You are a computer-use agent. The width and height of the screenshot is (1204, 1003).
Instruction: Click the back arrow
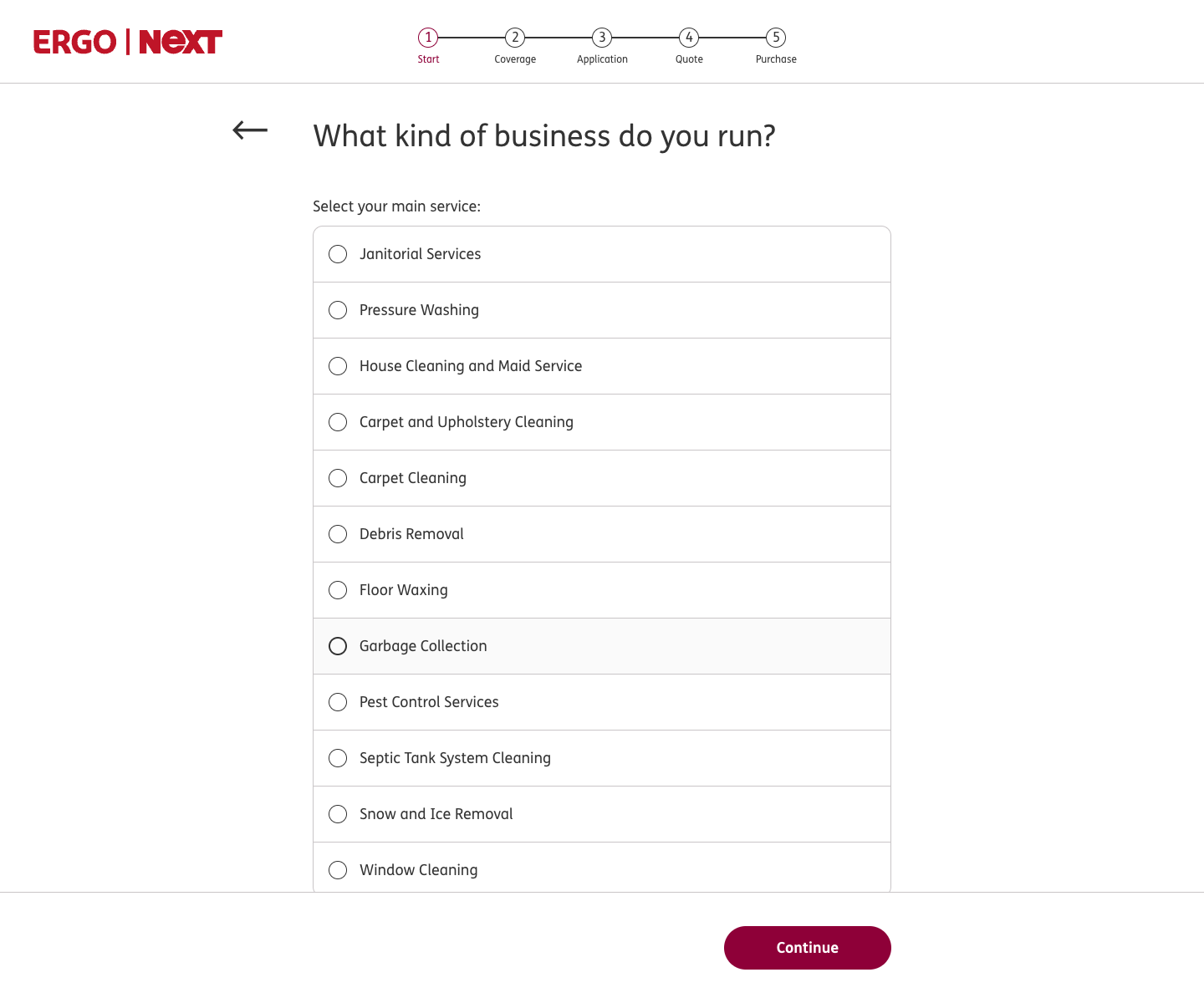pyautogui.click(x=247, y=130)
